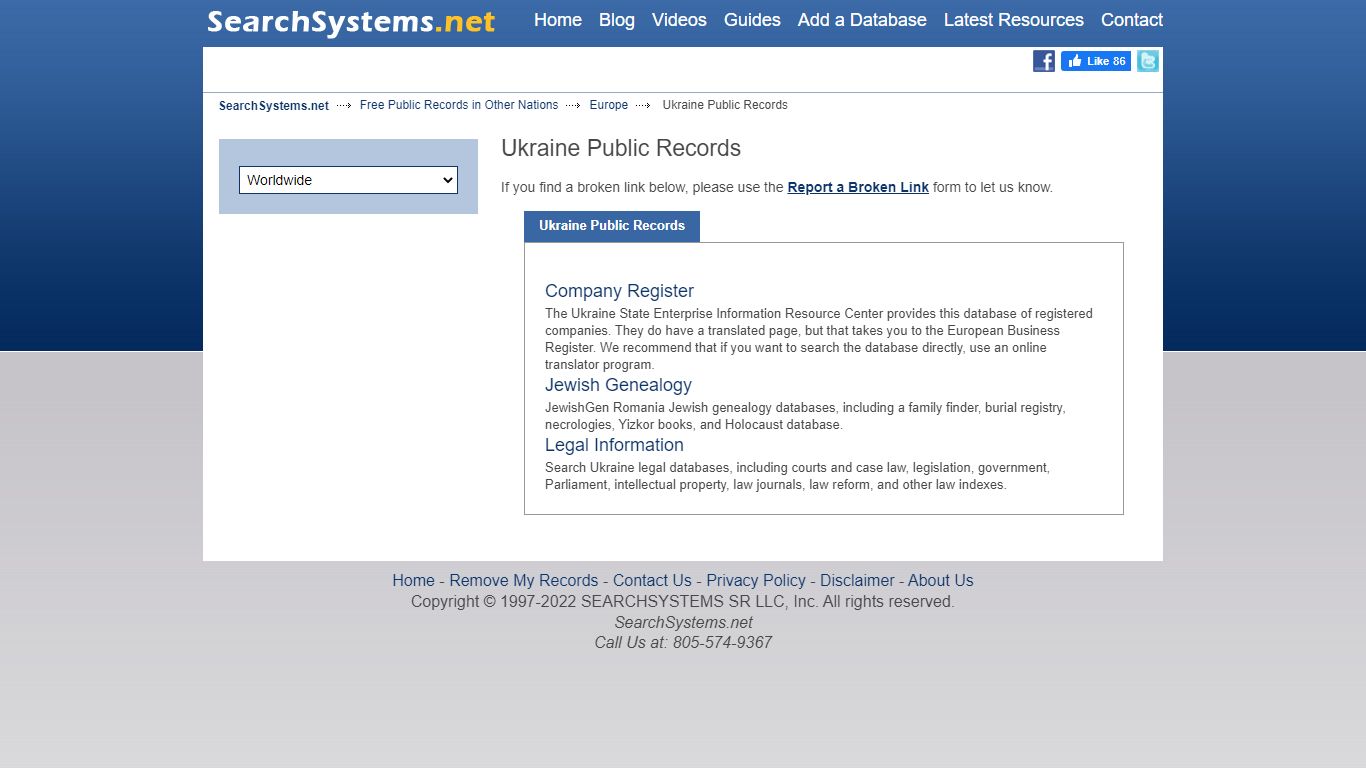Screen dimensions: 1366x768
Task: Click the Ukraine Public Records page heading
Action: point(621,148)
